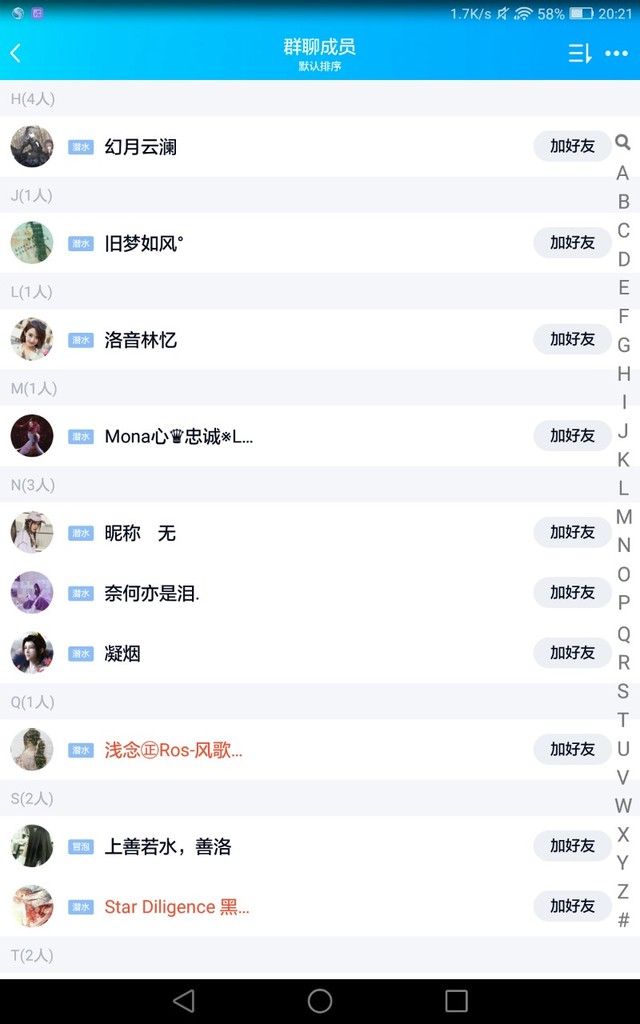
Task: Add 幻月云澜 as a friend
Action: 572,146
